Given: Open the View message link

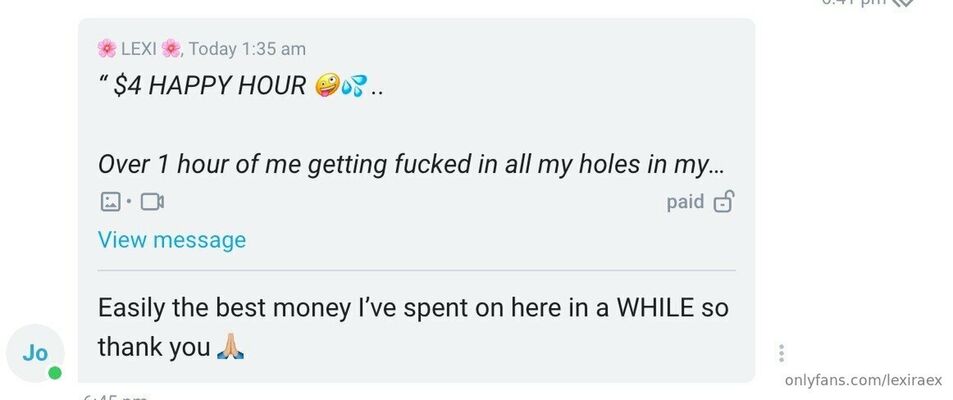Looking at the screenshot, I should point(172,240).
